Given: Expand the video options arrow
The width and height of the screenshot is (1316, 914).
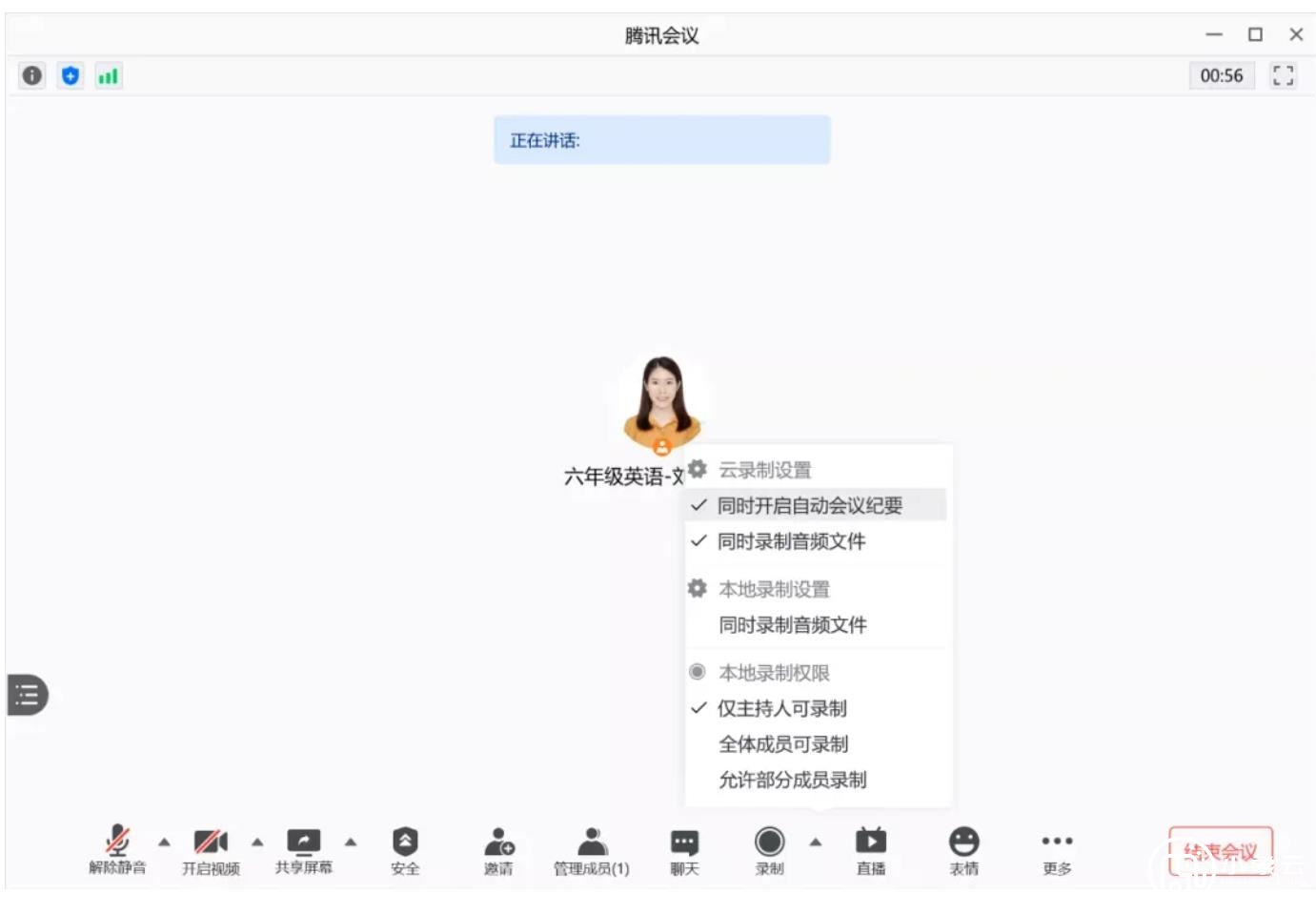Looking at the screenshot, I should tap(257, 842).
